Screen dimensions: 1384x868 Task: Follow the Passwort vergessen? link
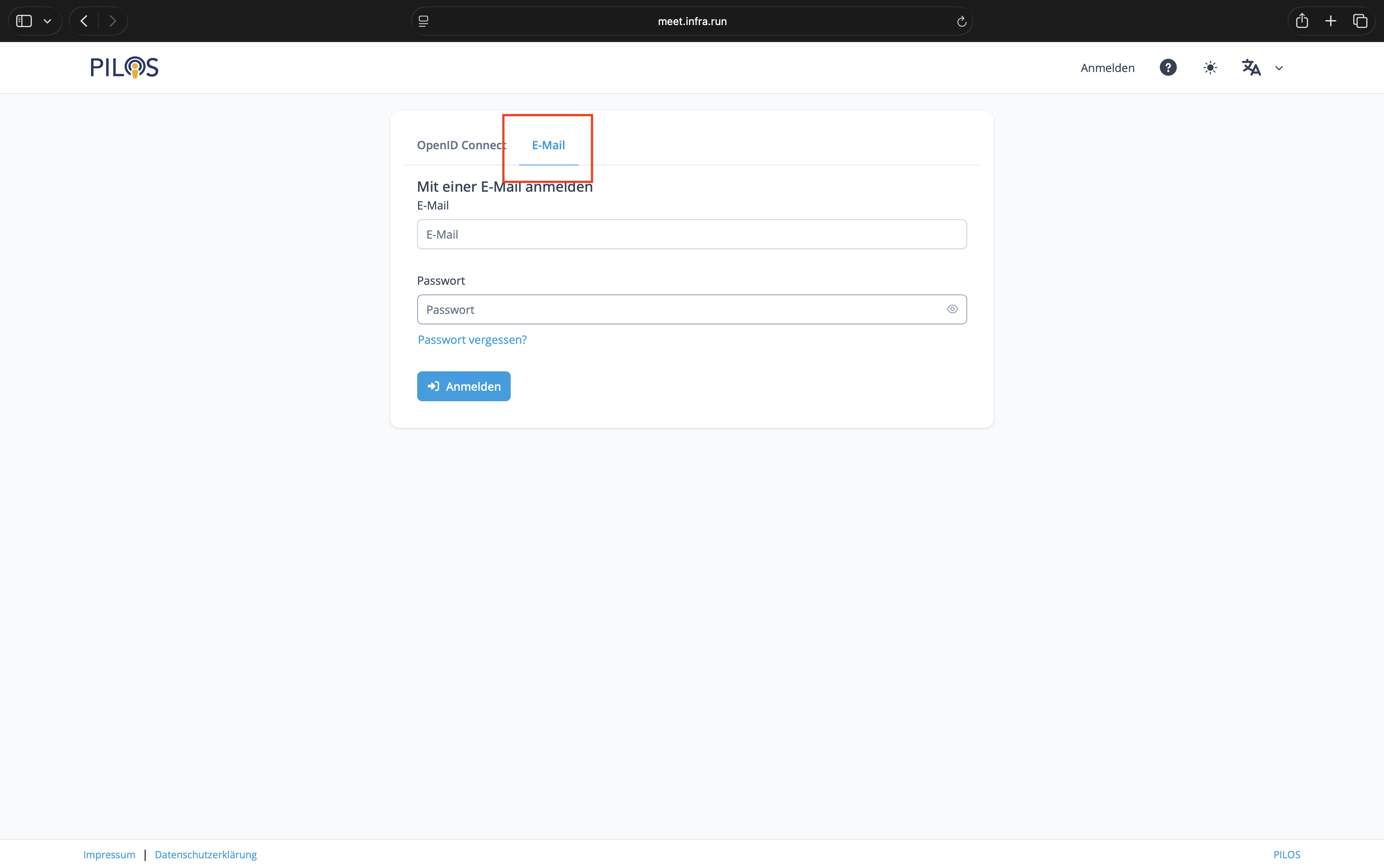tap(472, 340)
